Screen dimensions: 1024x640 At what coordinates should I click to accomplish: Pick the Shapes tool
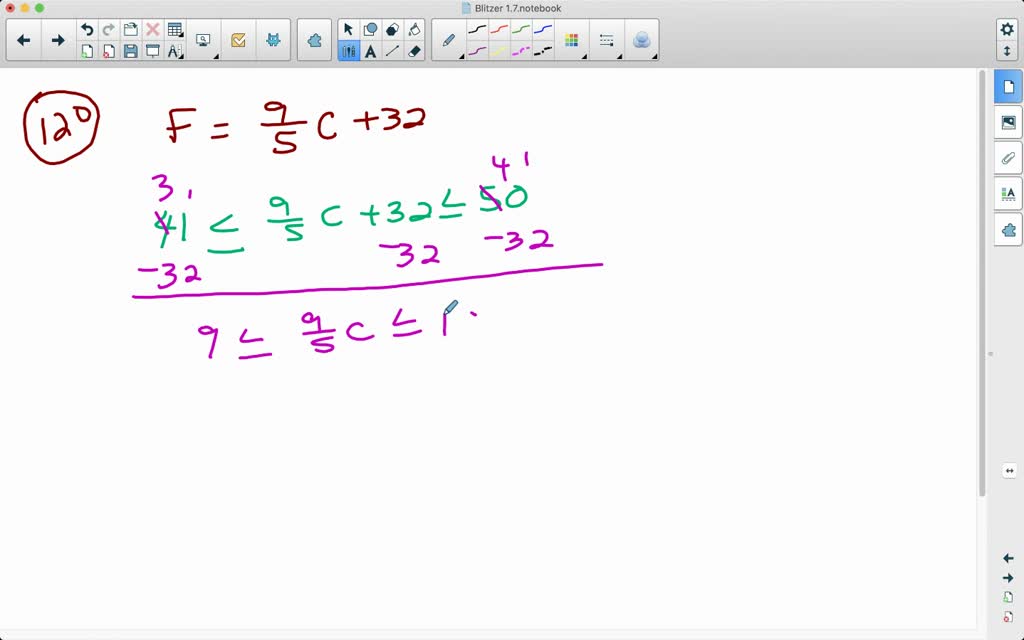[x=370, y=28]
